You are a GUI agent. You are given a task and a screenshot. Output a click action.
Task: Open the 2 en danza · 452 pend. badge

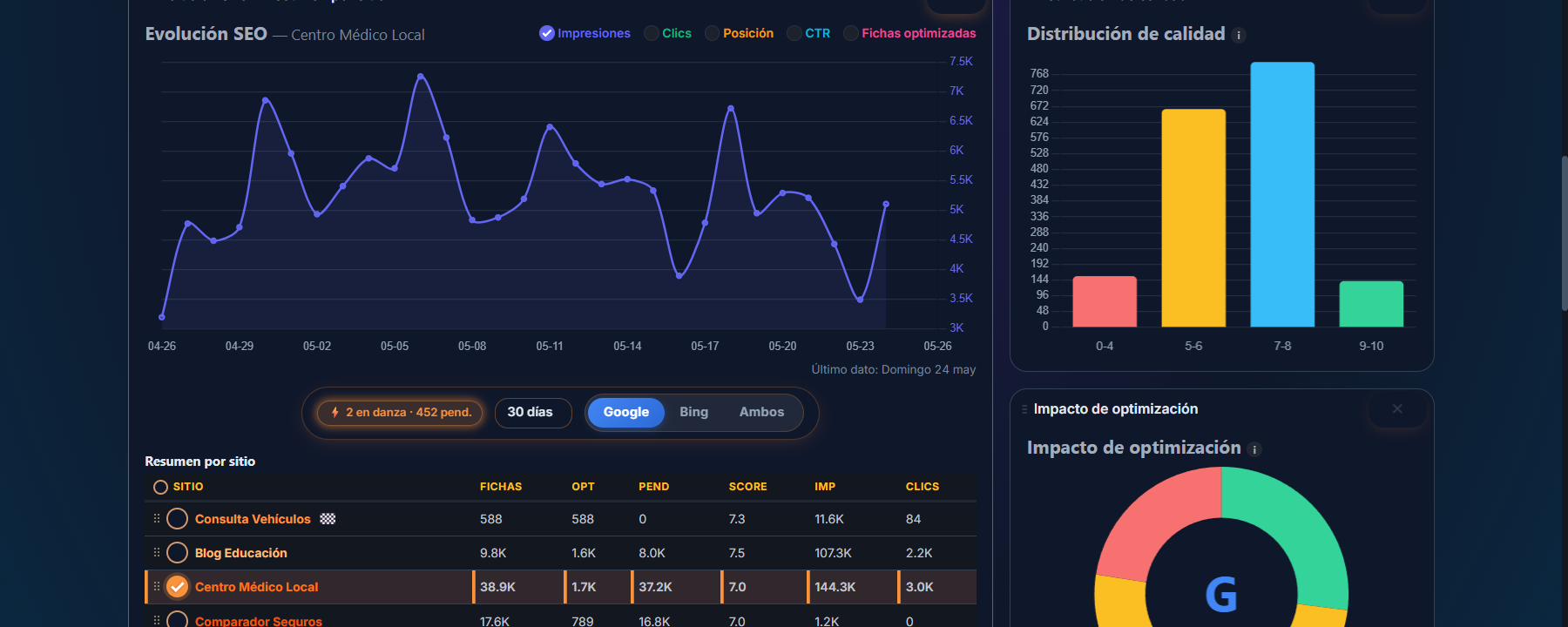click(x=400, y=412)
